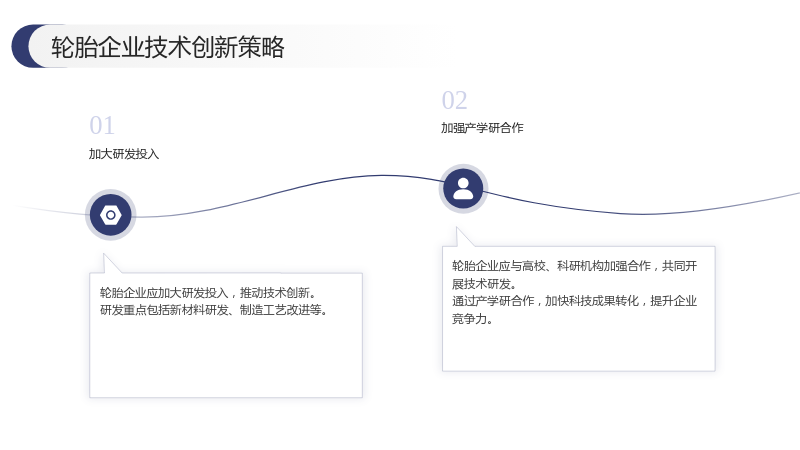Click the text line 研发重点包括新材料研发
800x450 pixels.
(x=164, y=310)
